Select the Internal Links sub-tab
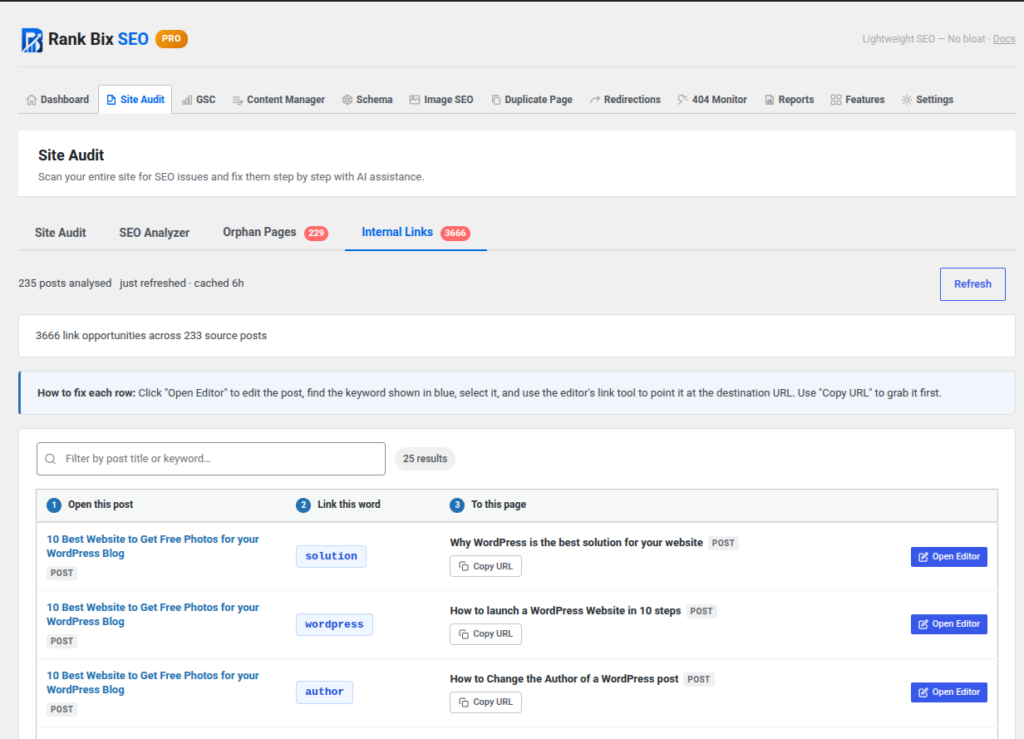The image size is (1024, 739). 415,233
